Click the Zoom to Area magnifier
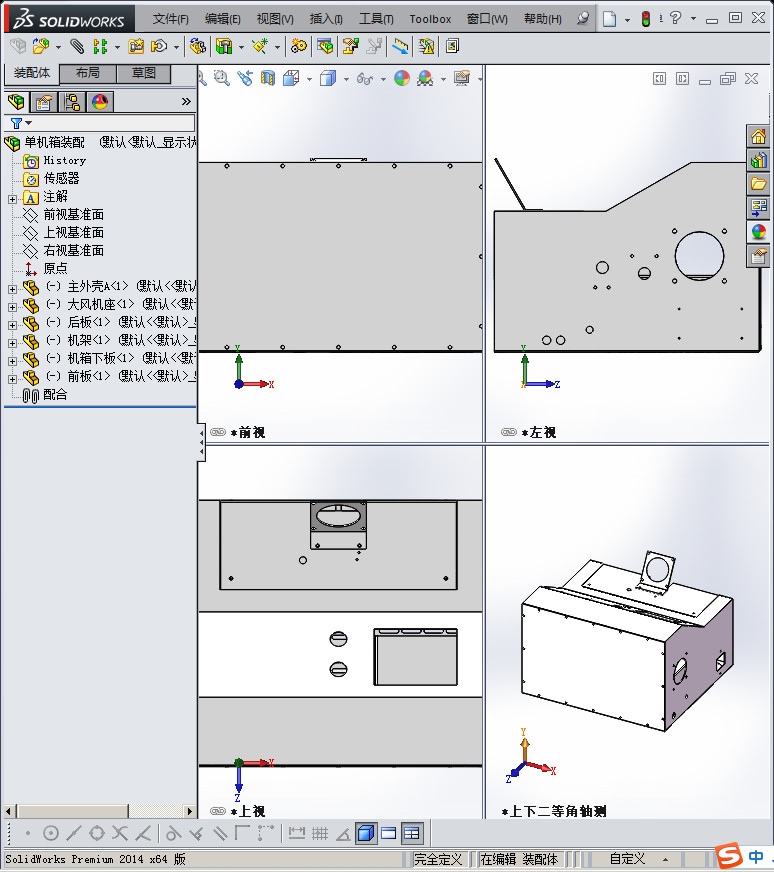This screenshot has height=872, width=774. click(x=222, y=78)
